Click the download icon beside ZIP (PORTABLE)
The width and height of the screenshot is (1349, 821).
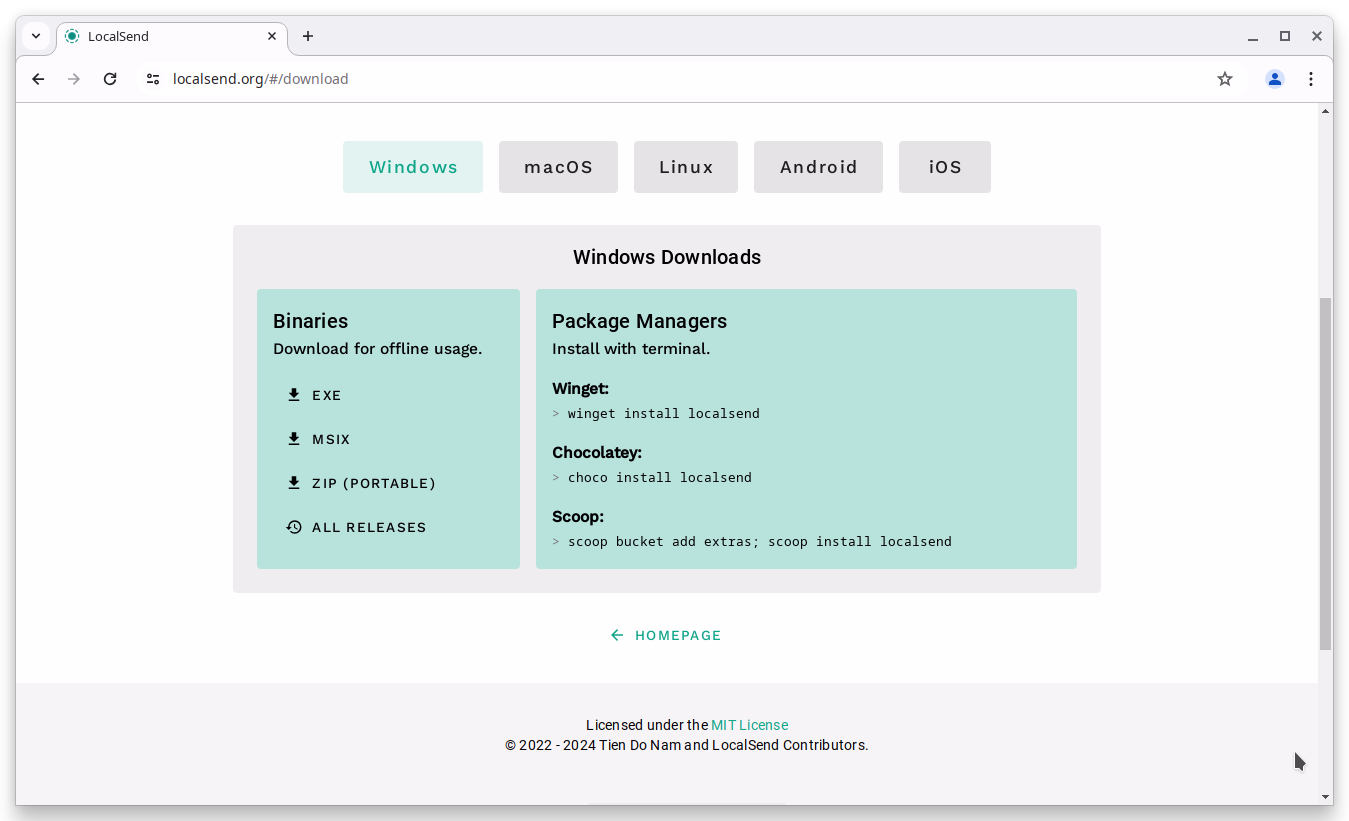(293, 482)
